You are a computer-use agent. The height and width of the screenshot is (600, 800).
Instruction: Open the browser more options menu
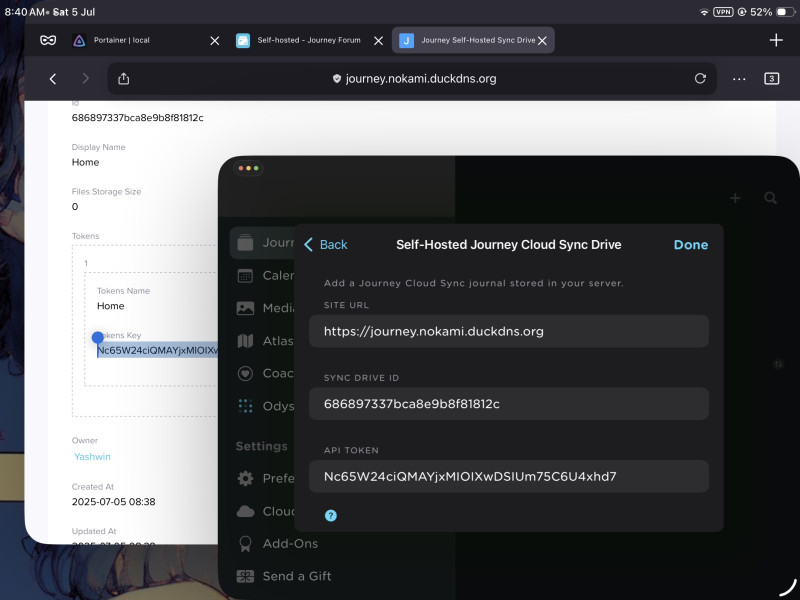point(739,79)
